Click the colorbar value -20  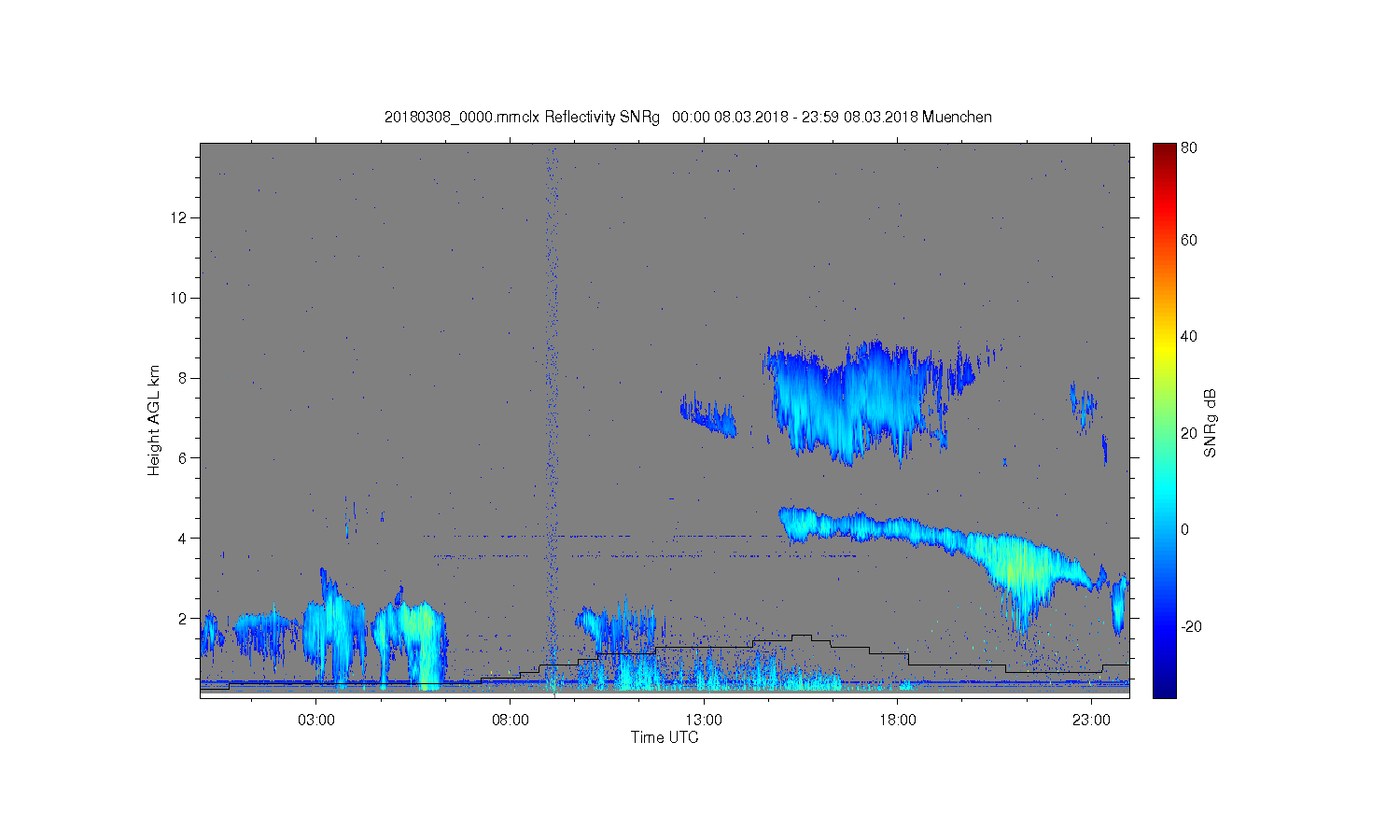point(1191,626)
